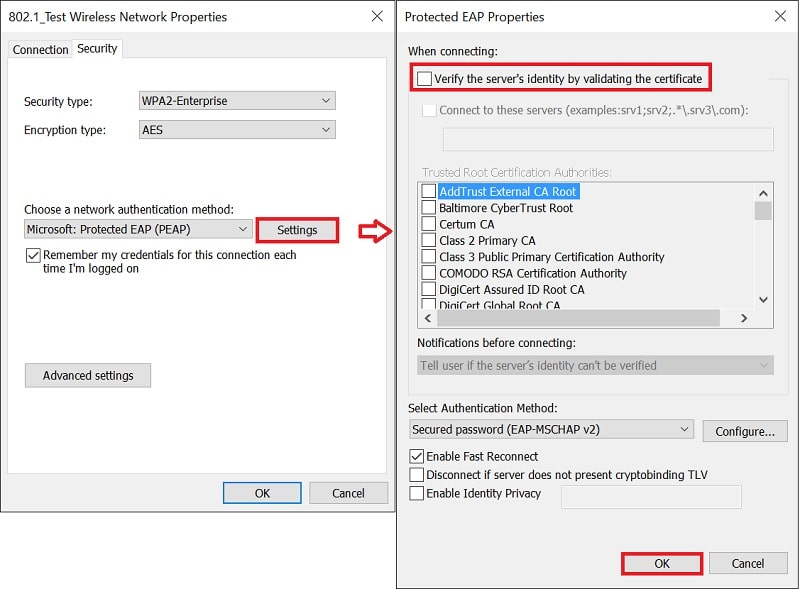Expand network authentication method PEAP dropdown
Viewport: 800px width, 589px height.
tap(138, 229)
